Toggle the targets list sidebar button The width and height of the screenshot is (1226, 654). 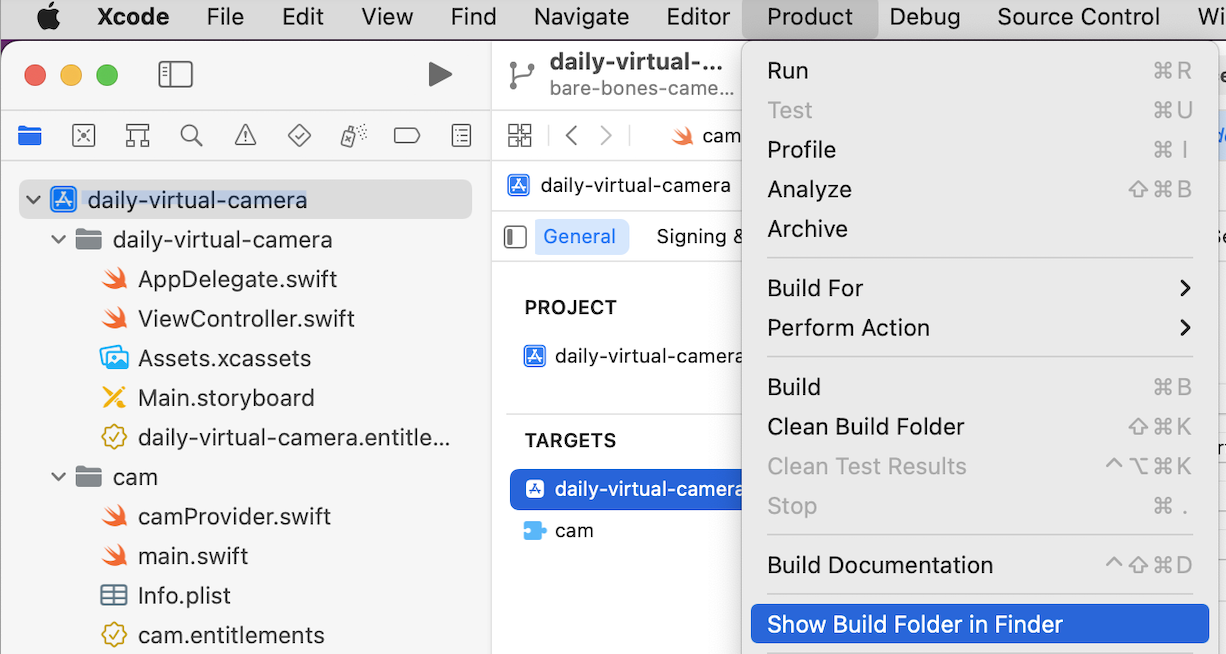(x=515, y=237)
